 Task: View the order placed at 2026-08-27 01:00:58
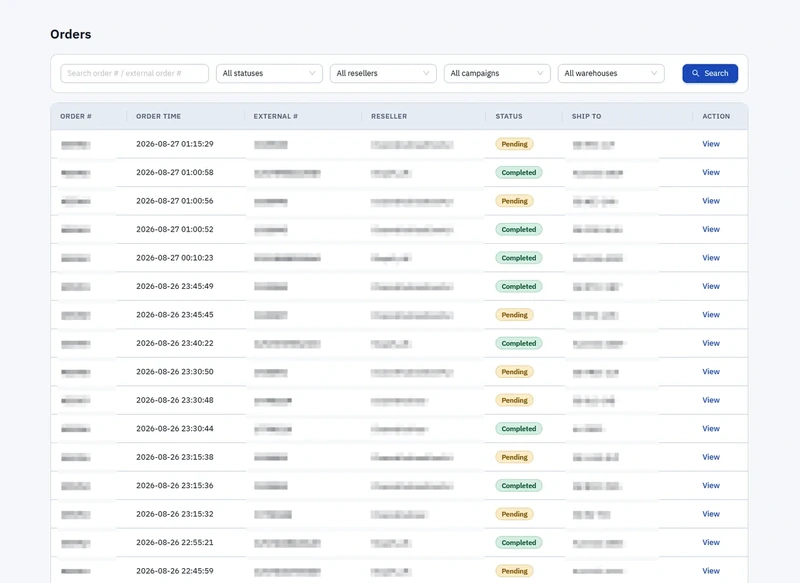(711, 172)
